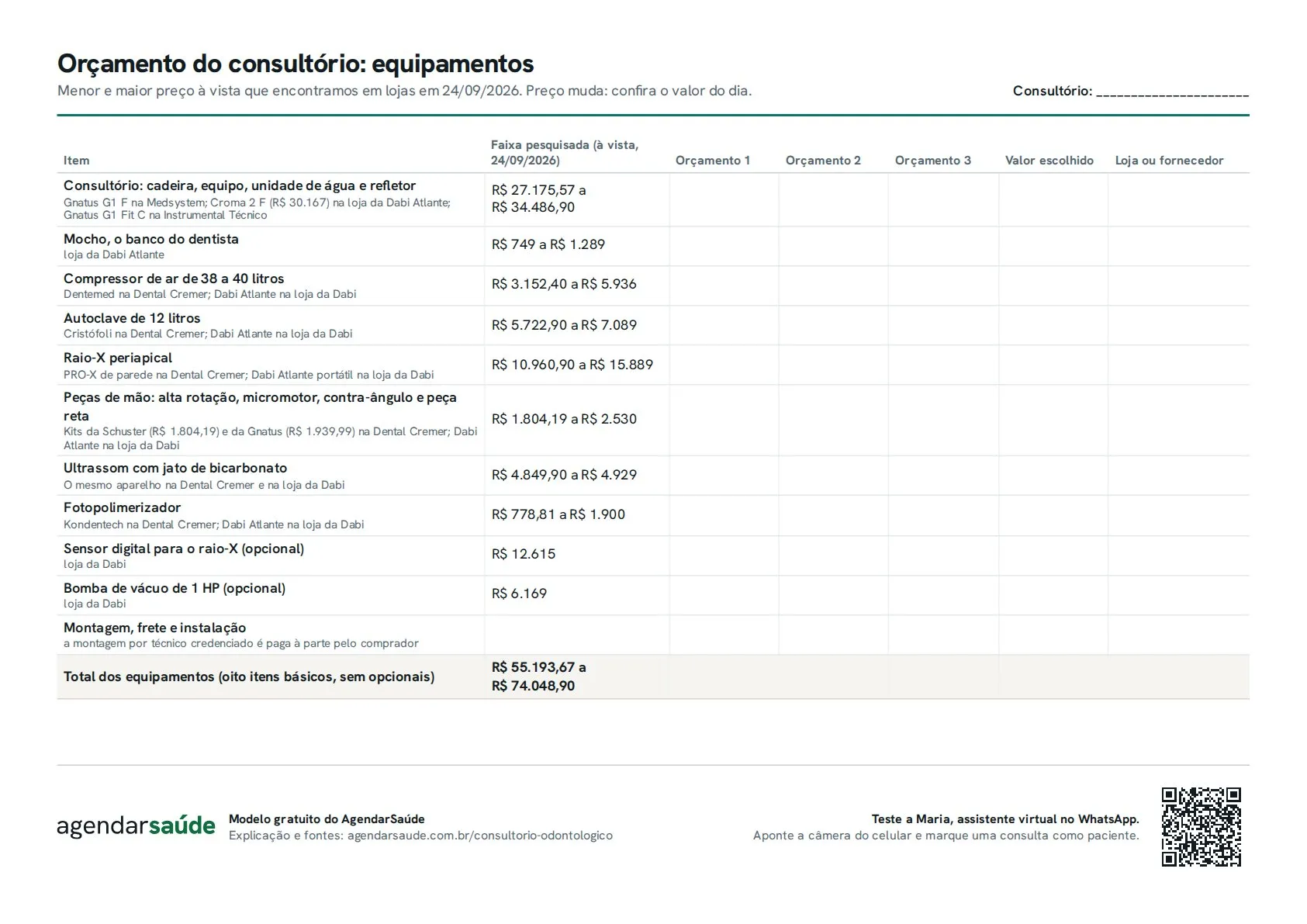Click the 'Item' column header
This screenshot has height=924, width=1307.
(x=76, y=161)
